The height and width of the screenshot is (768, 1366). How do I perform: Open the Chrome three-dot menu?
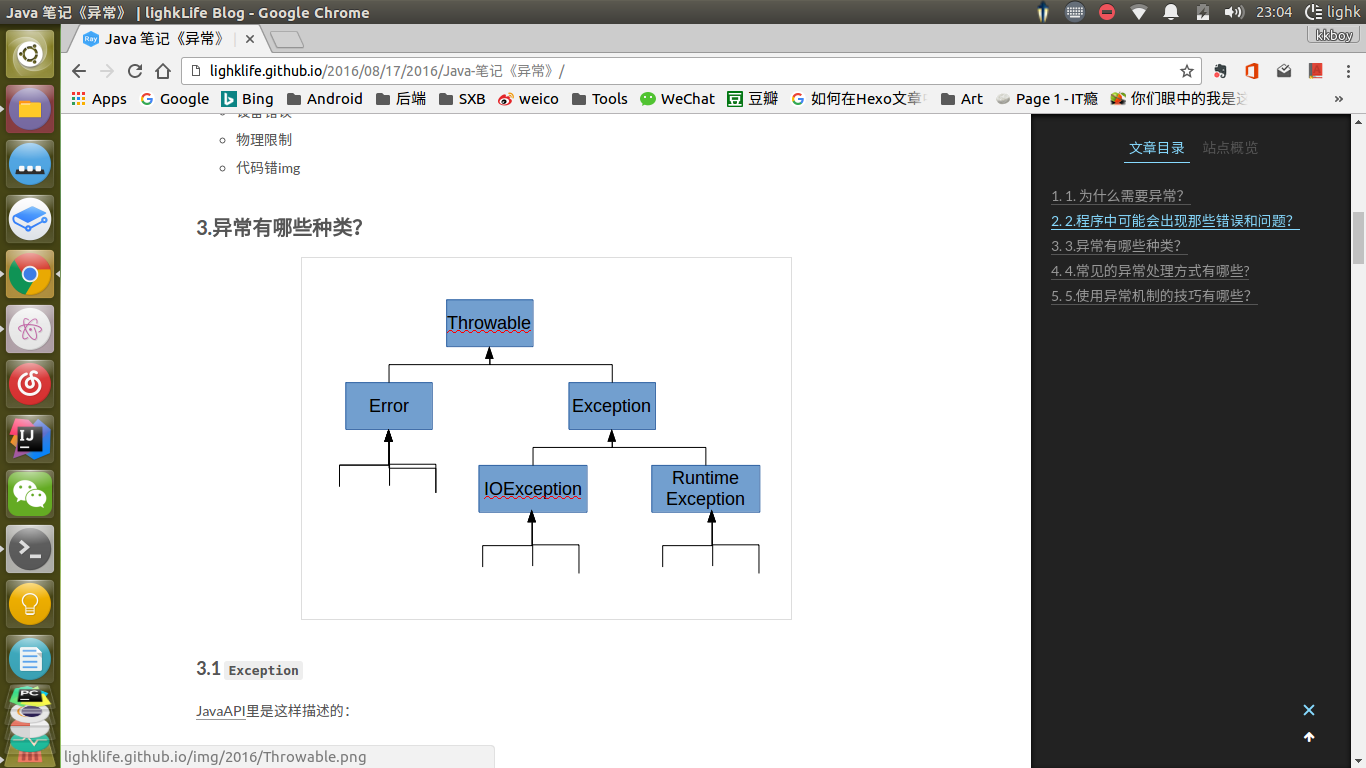coord(1348,71)
